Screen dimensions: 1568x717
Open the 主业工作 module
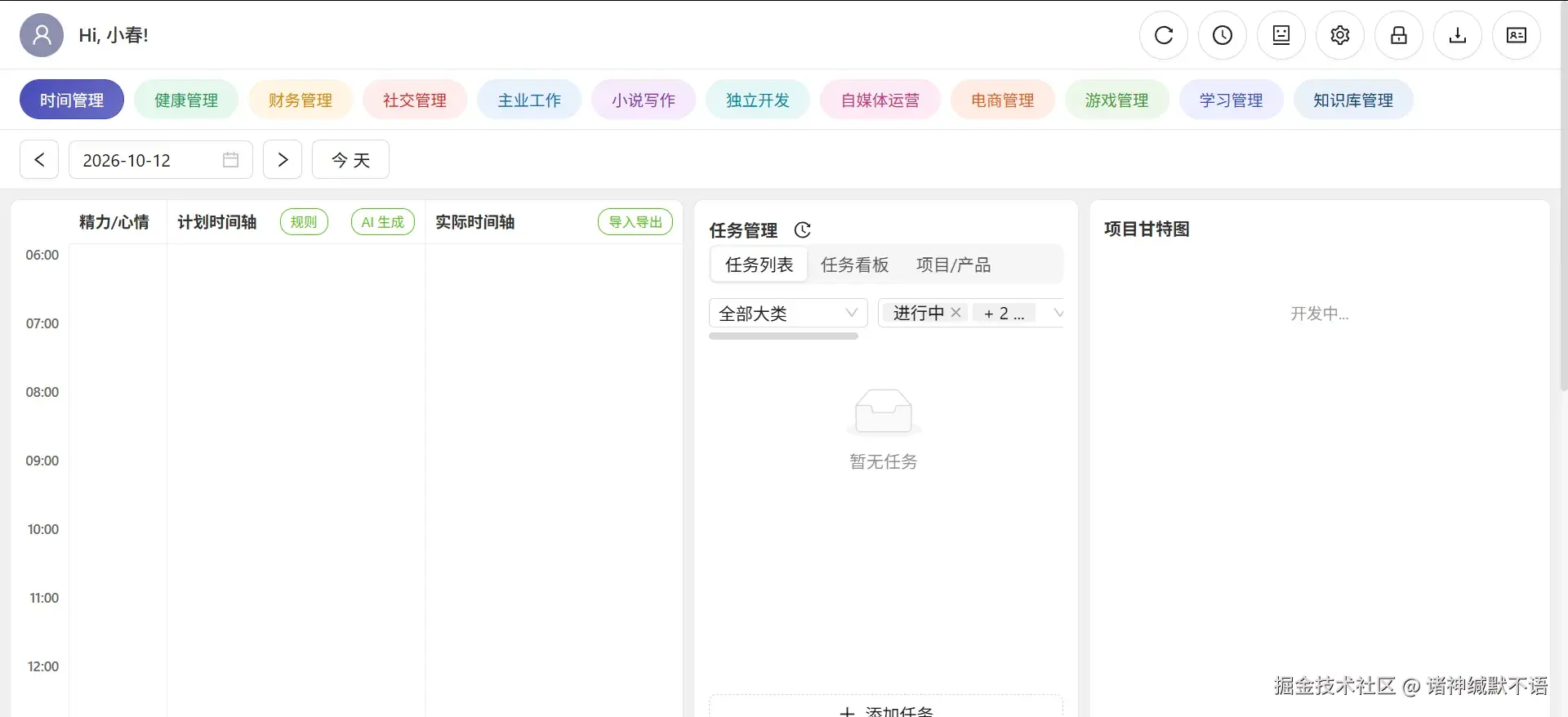click(x=529, y=100)
